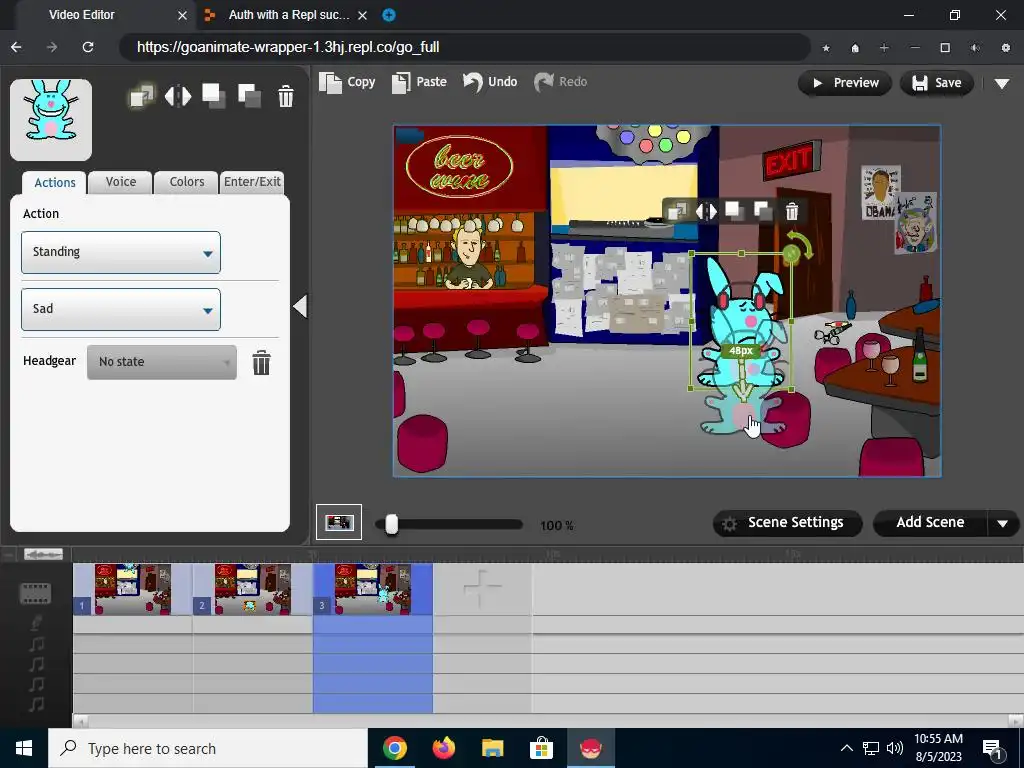Open the notifications center icon
The image size is (1024, 768).
992,749
